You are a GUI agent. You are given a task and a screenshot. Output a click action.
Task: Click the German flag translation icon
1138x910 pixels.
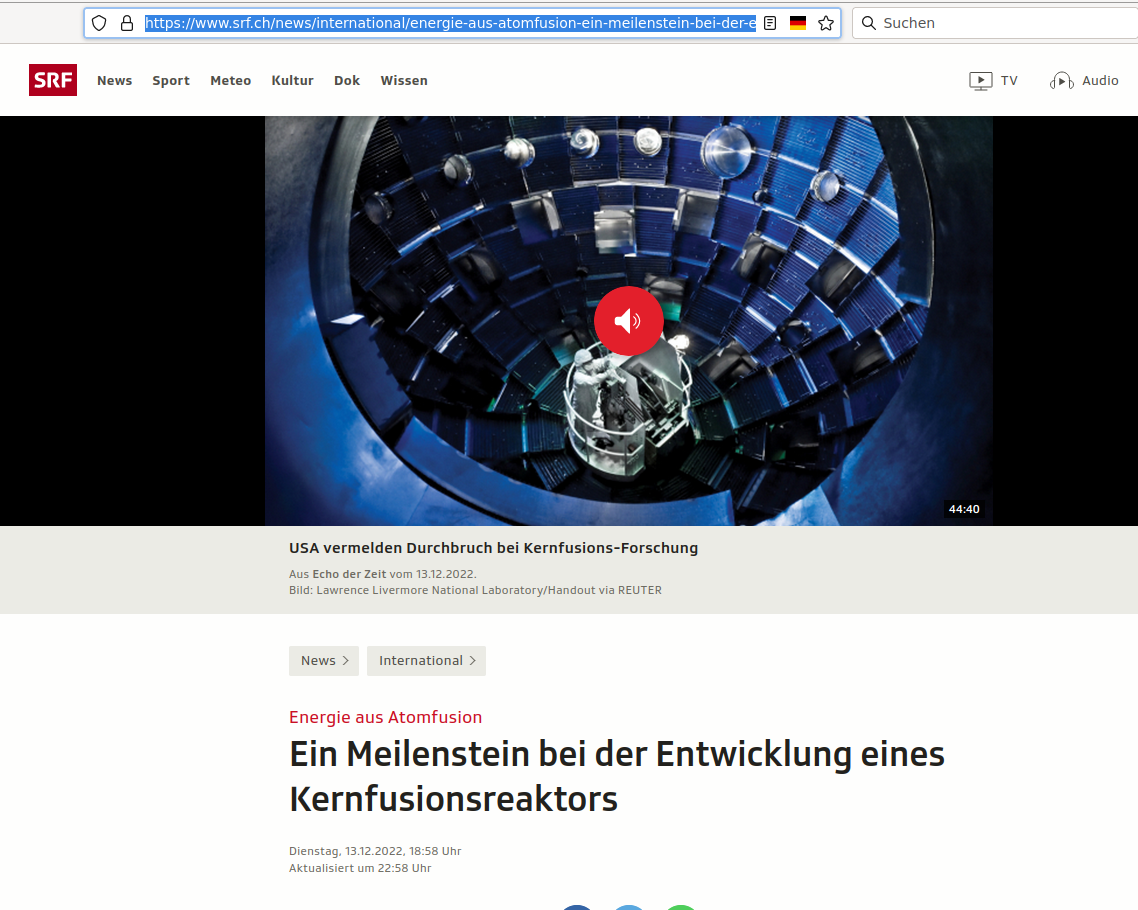[x=797, y=22]
